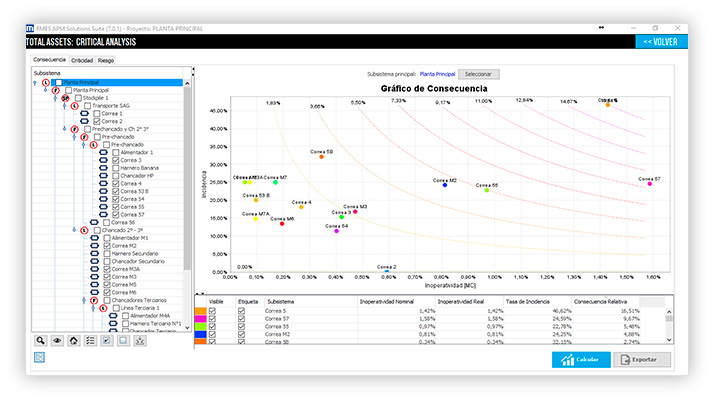Click the tree panel vertical scrollbar thumb
Image resolution: width=716 pixels, height=399 pixels.
point(187,178)
